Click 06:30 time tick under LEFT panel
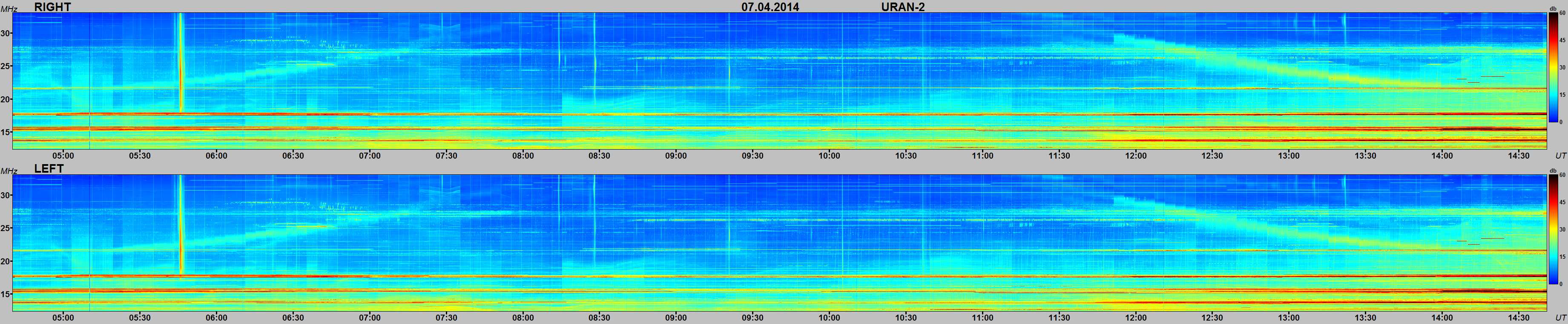Image resolution: width=1568 pixels, height=324 pixels. click(293, 318)
